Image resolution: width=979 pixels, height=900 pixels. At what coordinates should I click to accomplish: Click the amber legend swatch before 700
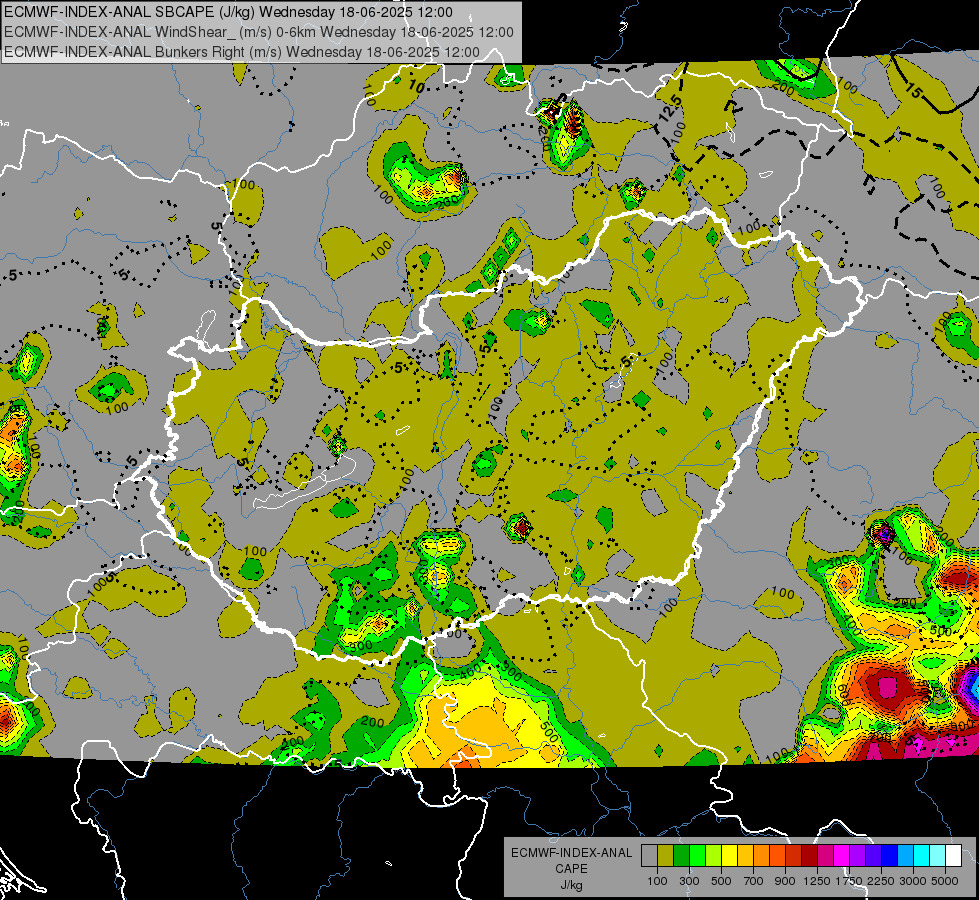point(745,855)
